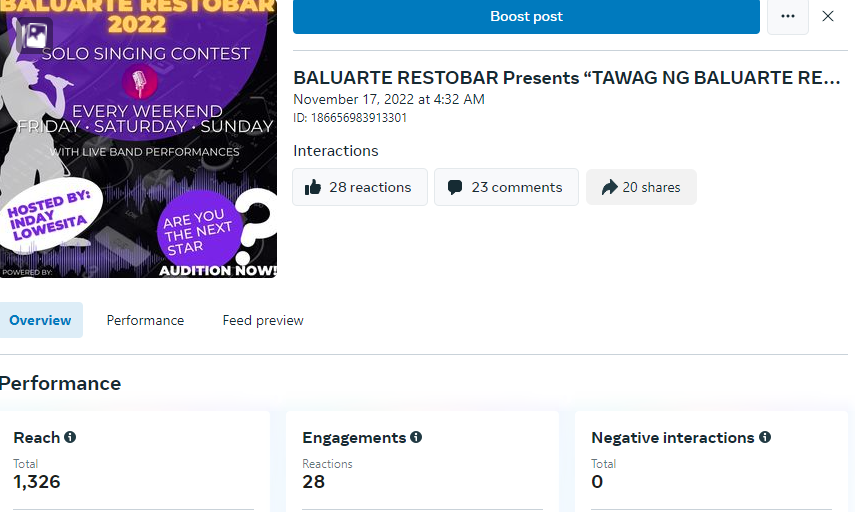Viewport: 855px width, 512px height.
Task: Show info tooltip next to Reach
Action: (70, 437)
